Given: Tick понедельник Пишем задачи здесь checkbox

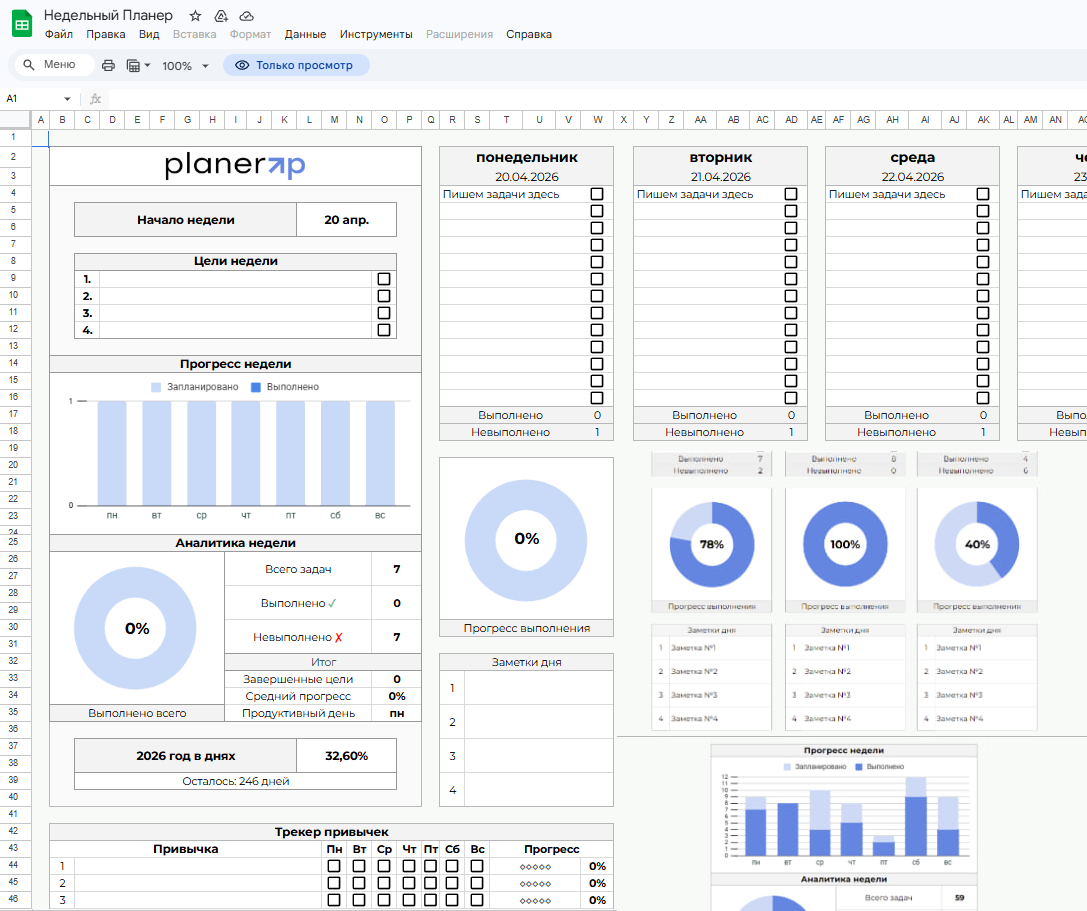Looking at the screenshot, I should pyautogui.click(x=597, y=194).
